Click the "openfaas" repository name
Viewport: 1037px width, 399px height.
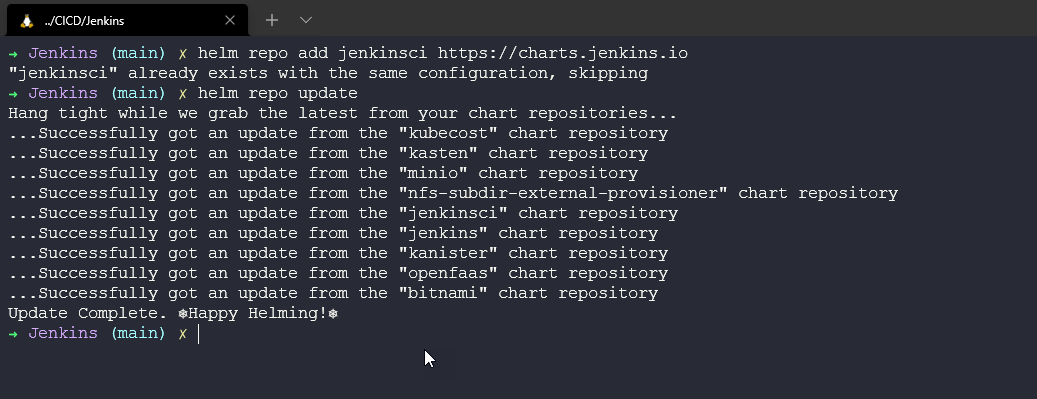click(448, 274)
